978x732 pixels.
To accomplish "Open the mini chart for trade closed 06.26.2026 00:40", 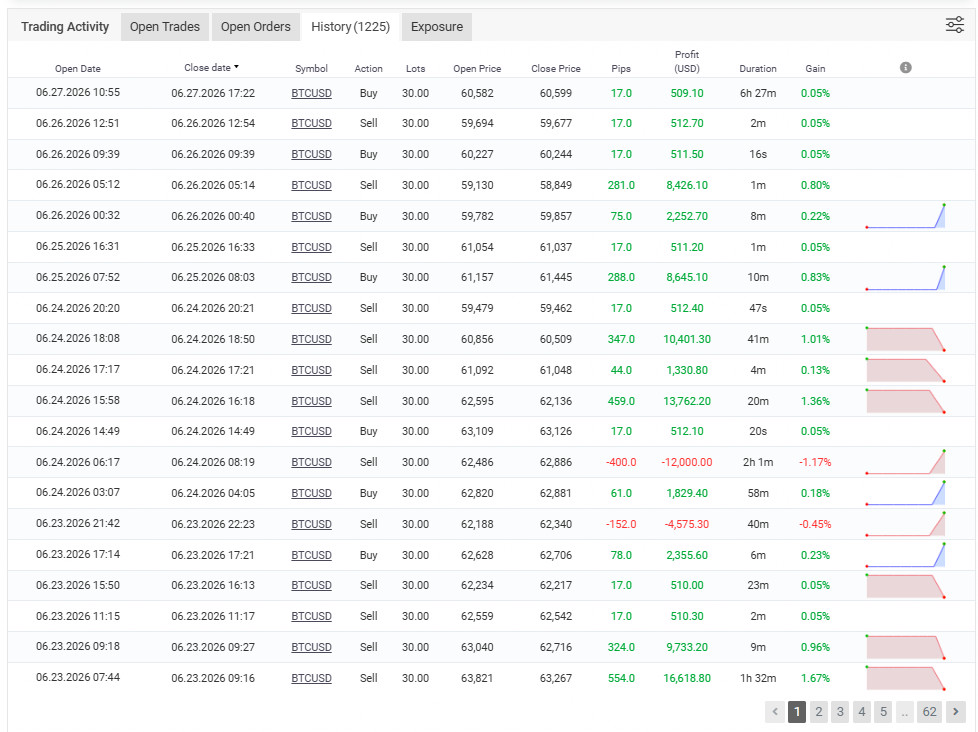I will [906, 216].
